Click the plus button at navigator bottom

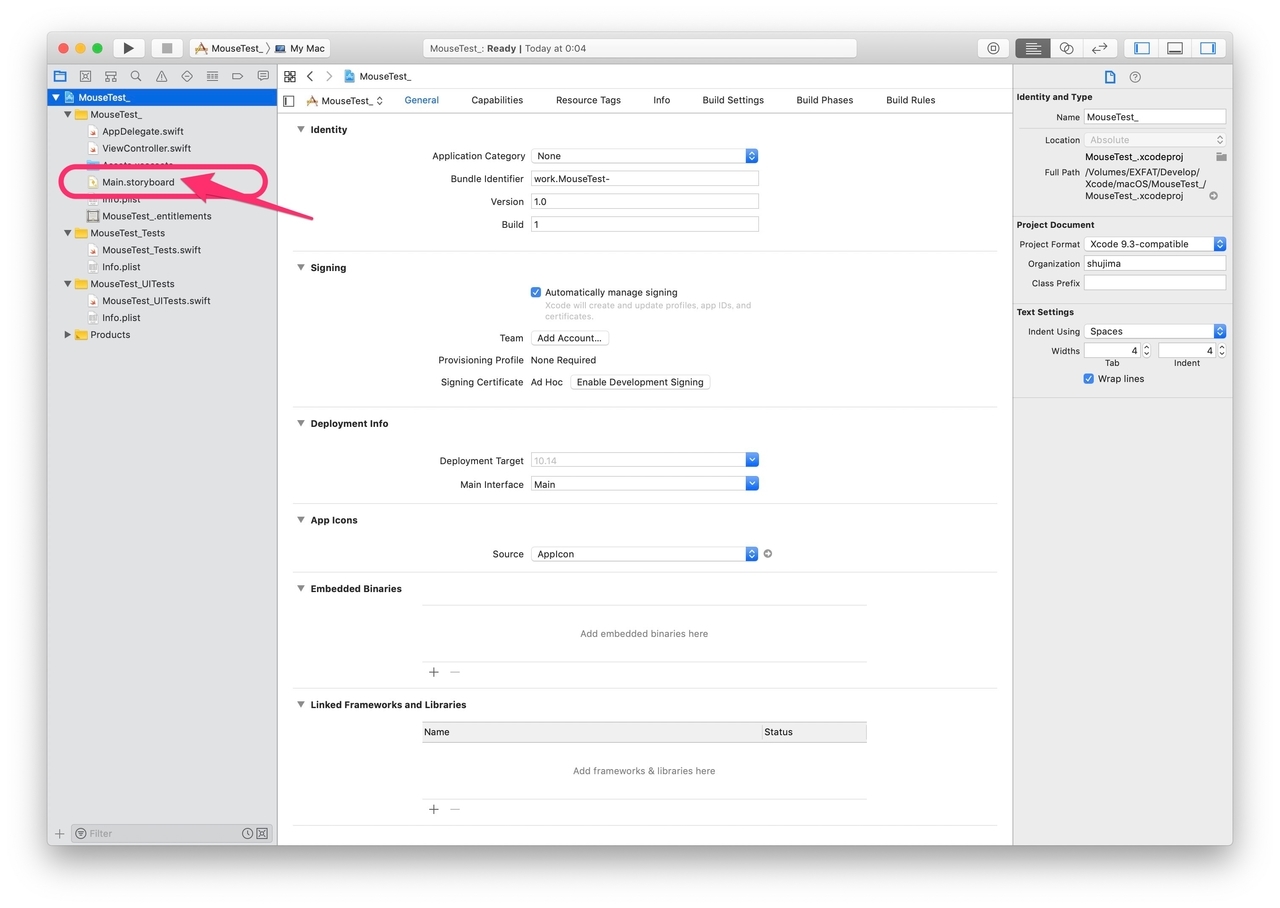pyautogui.click(x=59, y=833)
